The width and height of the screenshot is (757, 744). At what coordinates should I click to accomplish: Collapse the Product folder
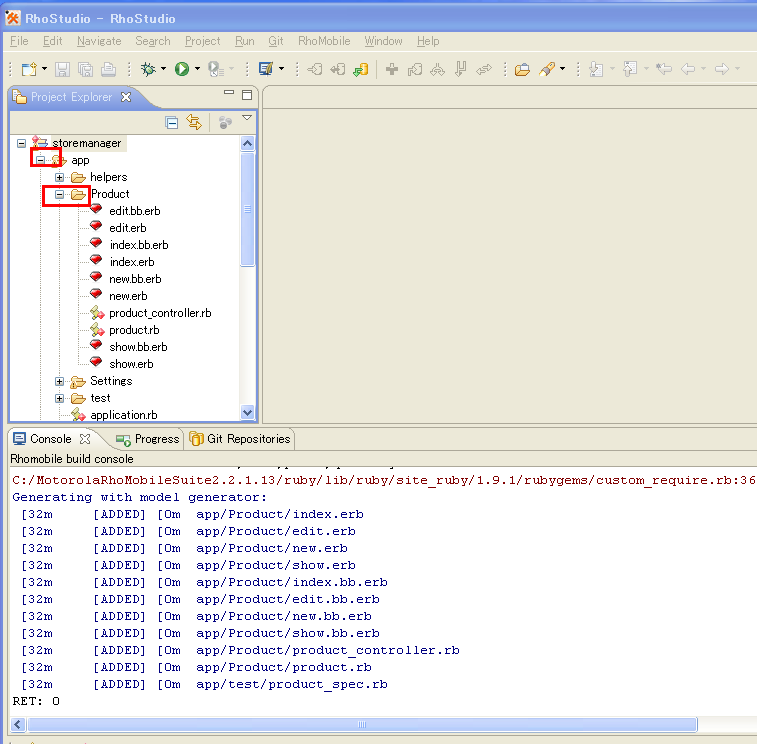[x=59, y=195]
